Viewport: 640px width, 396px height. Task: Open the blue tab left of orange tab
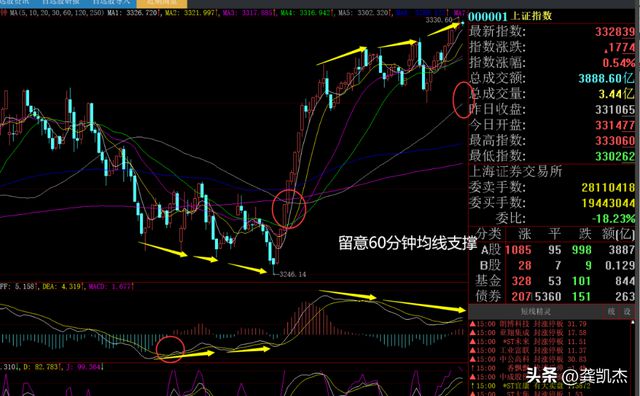coord(111,2)
